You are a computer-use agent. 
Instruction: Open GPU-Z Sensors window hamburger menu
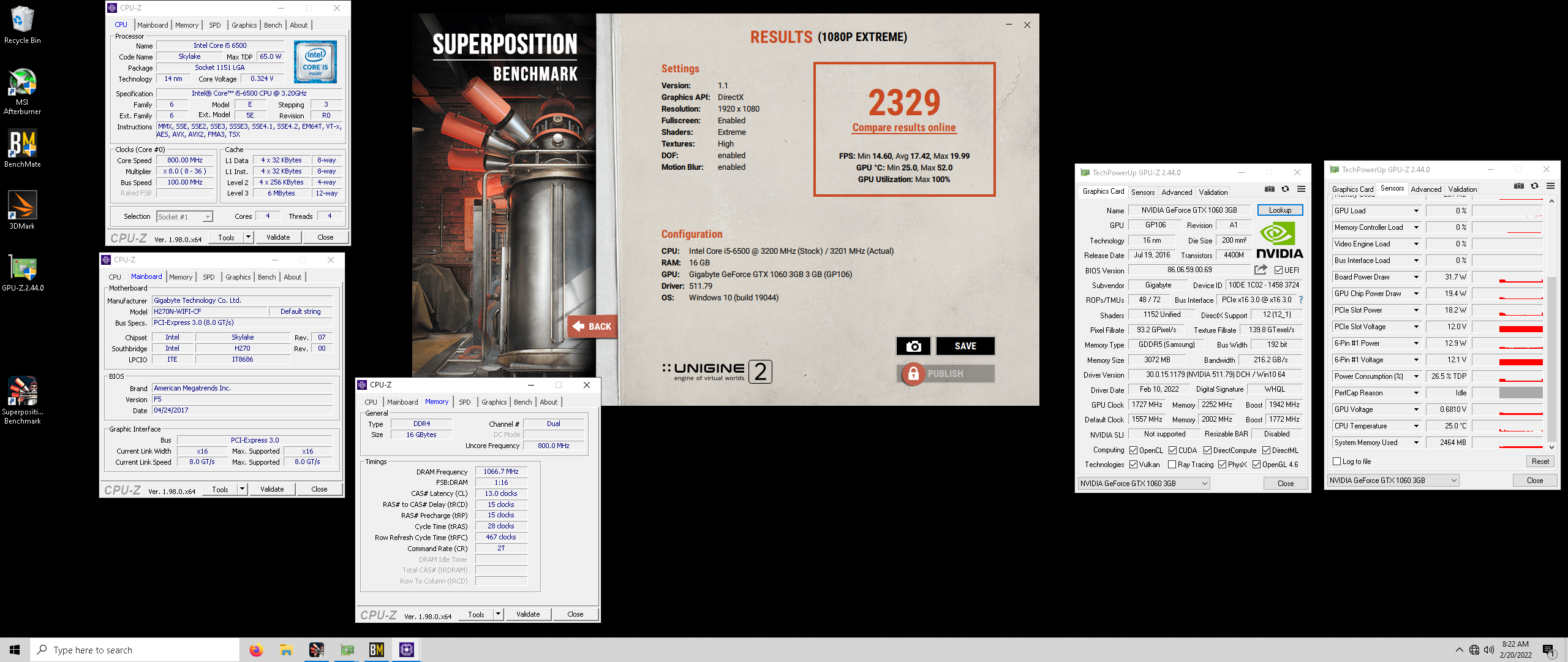[x=1550, y=186]
